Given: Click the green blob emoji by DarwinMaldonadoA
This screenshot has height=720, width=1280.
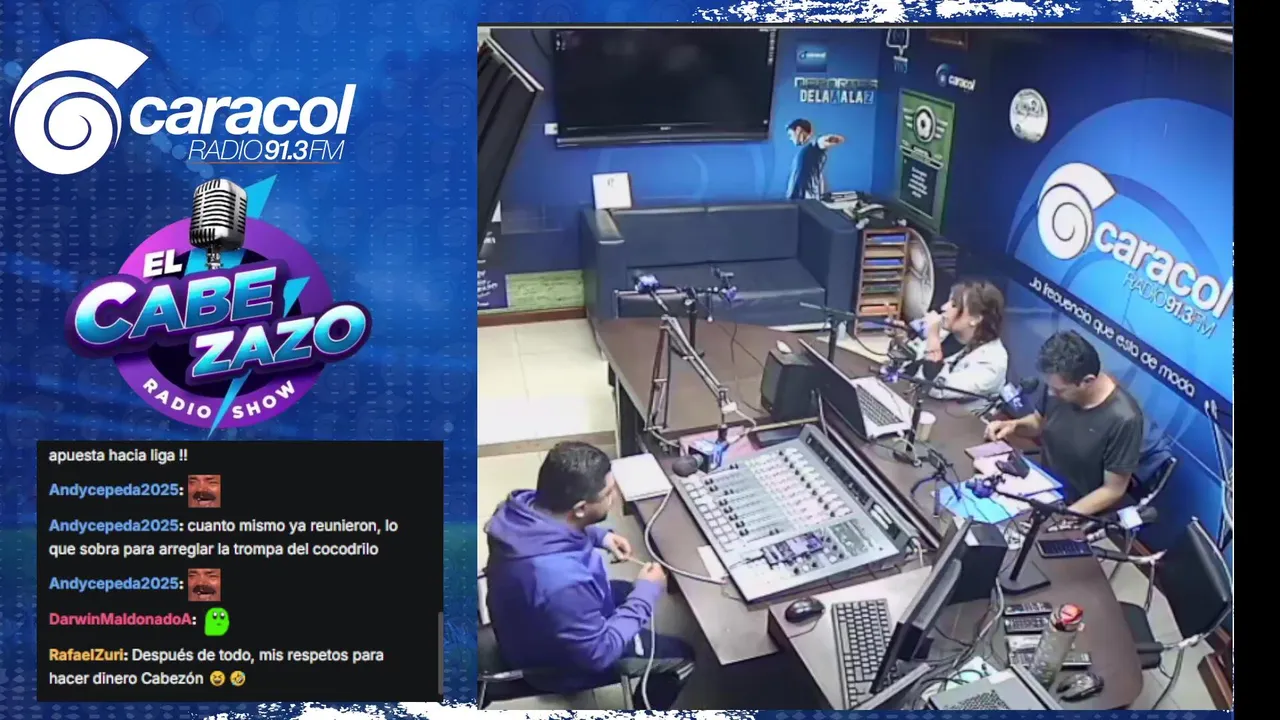Looking at the screenshot, I should (216, 620).
